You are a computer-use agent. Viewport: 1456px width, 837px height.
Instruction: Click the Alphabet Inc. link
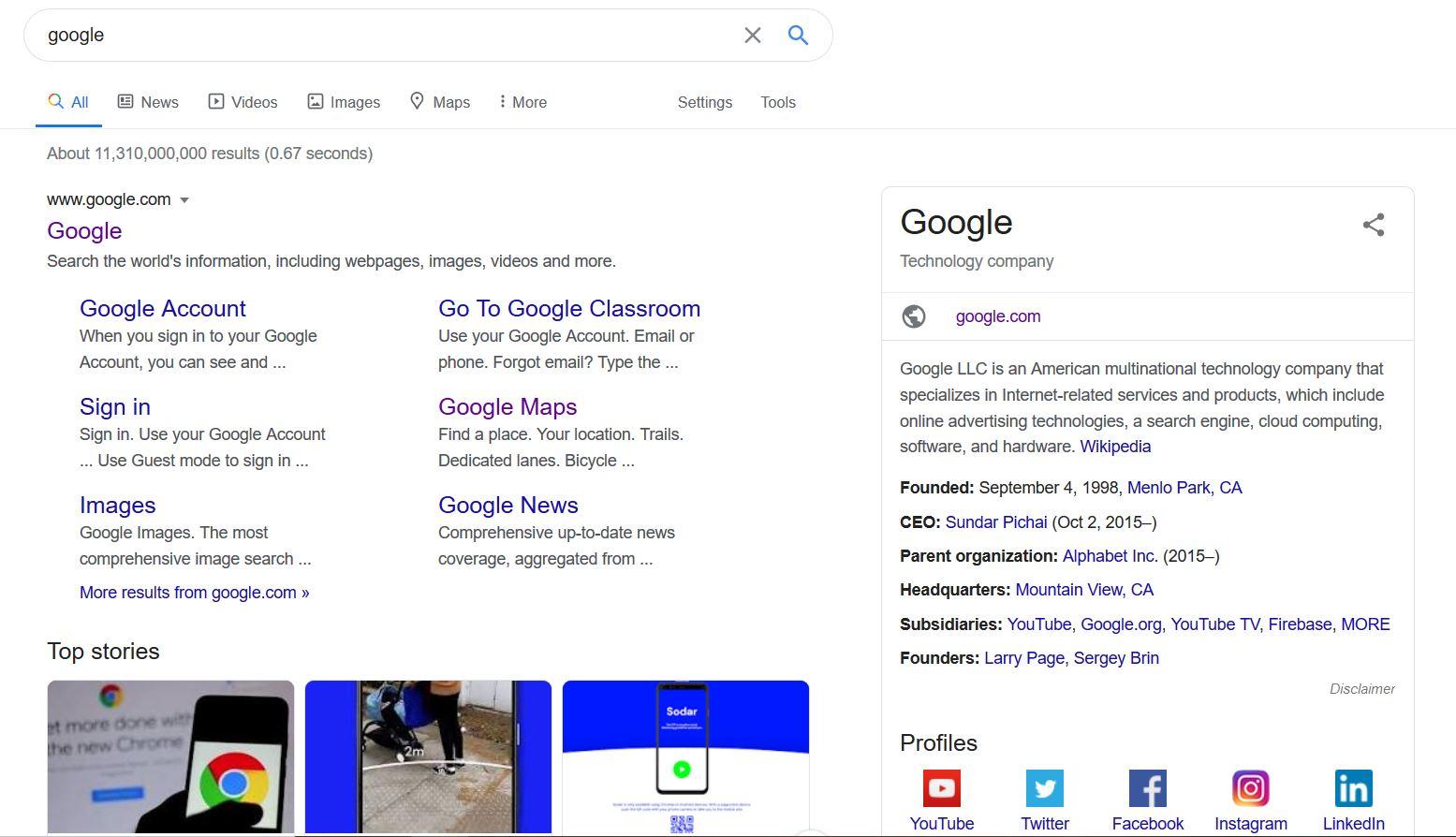1110,556
